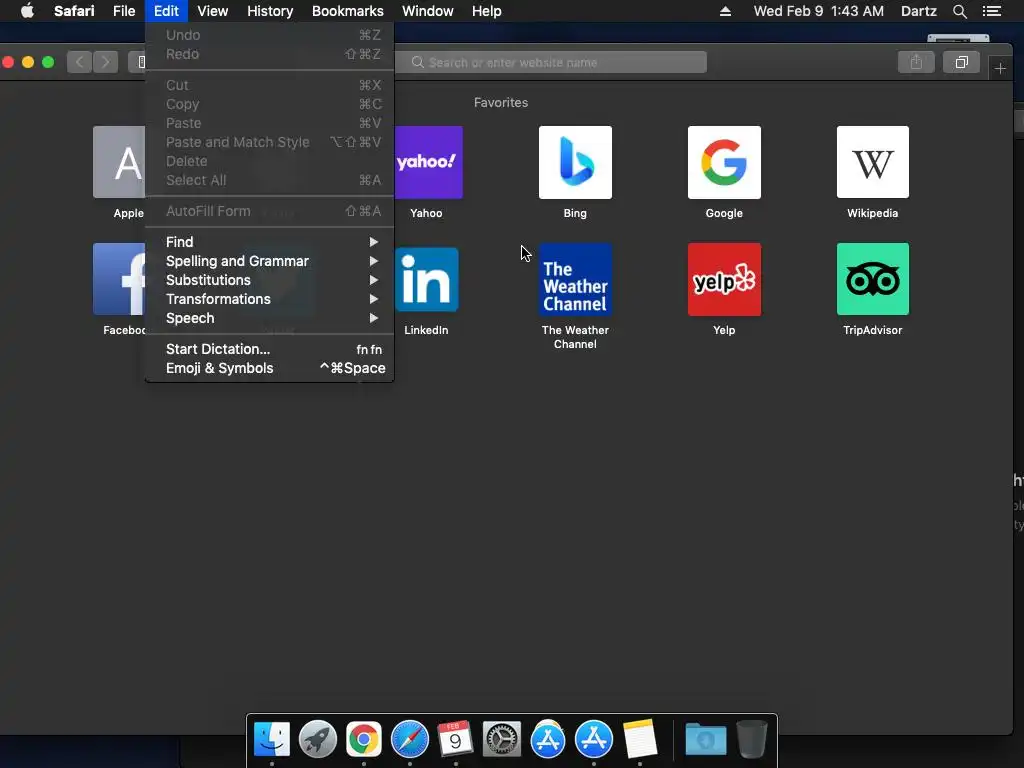Open Finder from the Dock
Image resolution: width=1024 pixels, height=768 pixels.
click(272, 739)
